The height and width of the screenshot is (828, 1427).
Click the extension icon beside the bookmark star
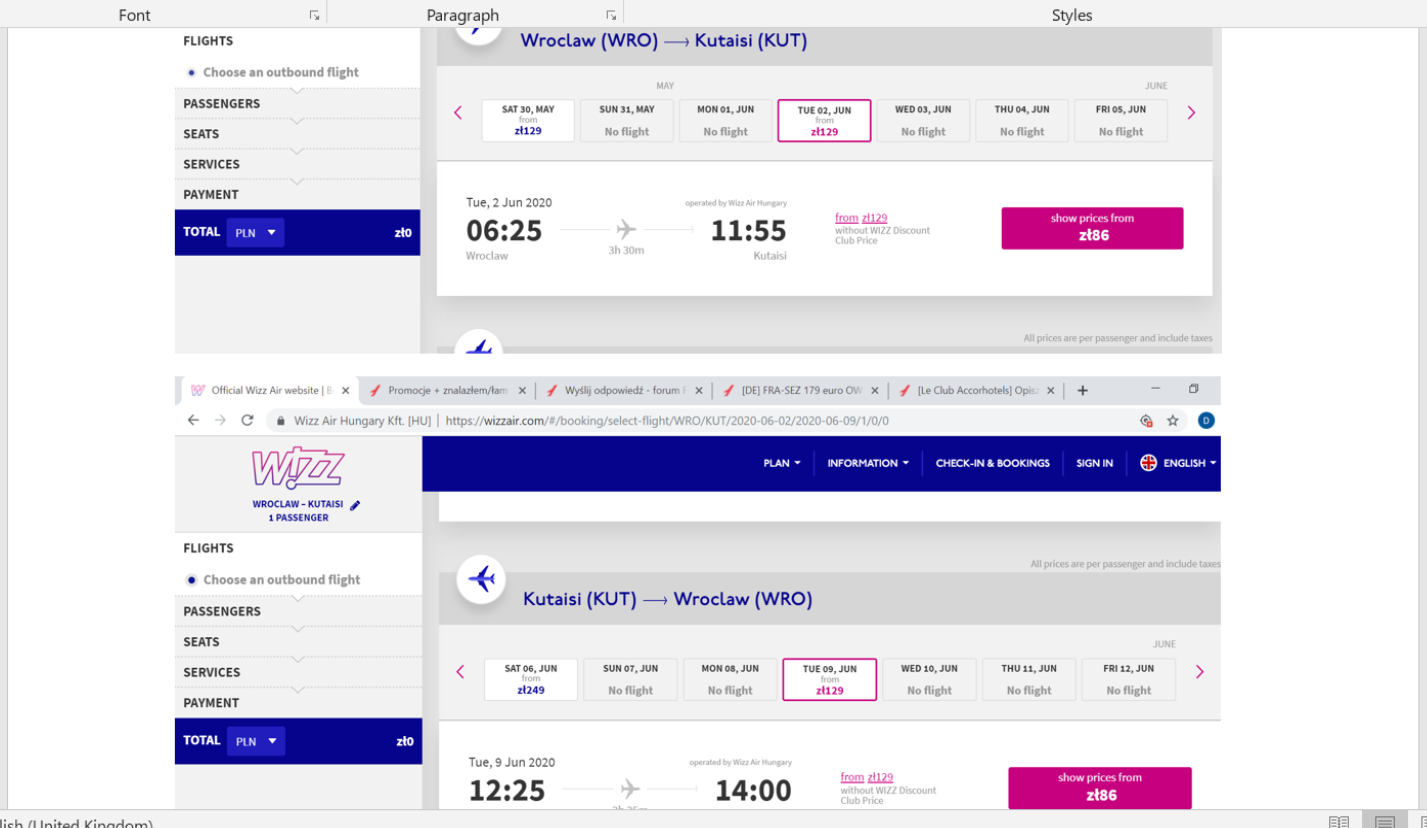1147,421
